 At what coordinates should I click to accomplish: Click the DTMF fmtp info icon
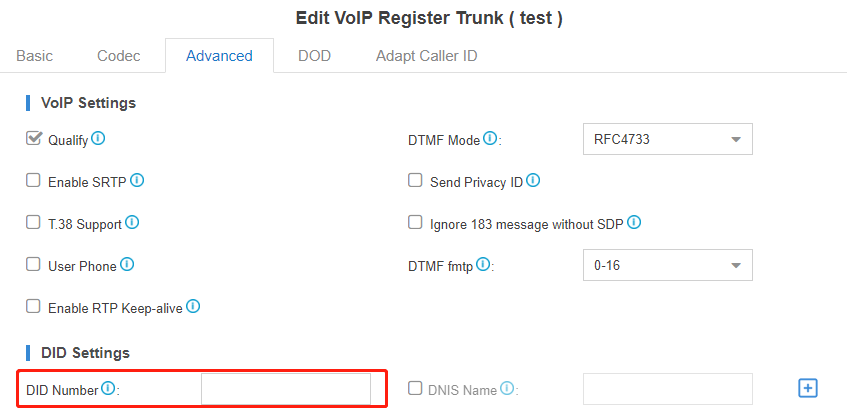pyautogui.click(x=483, y=264)
